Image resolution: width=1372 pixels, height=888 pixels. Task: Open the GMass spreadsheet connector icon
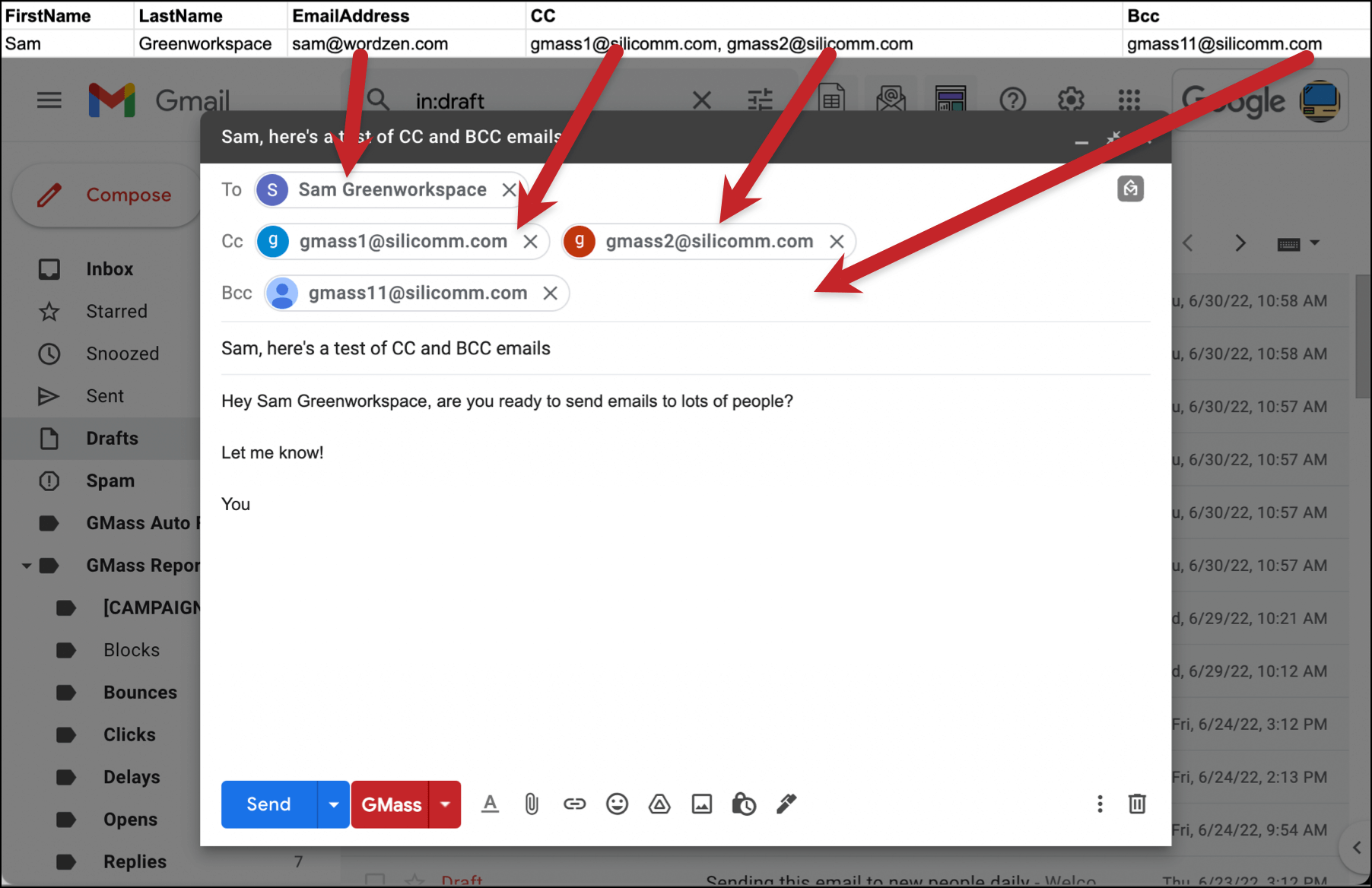coord(832,98)
